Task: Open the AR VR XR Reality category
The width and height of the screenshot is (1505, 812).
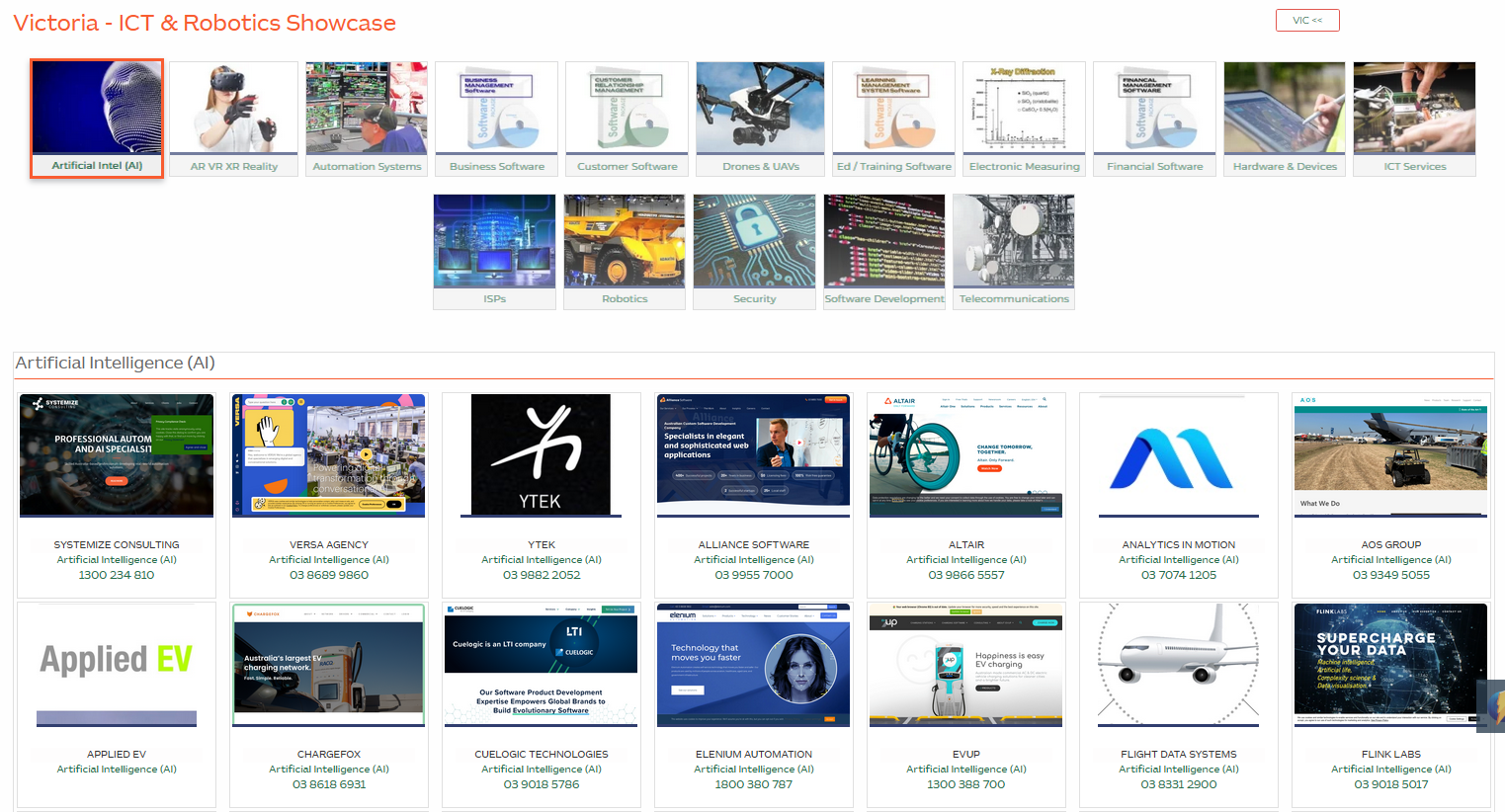Action: (x=233, y=118)
